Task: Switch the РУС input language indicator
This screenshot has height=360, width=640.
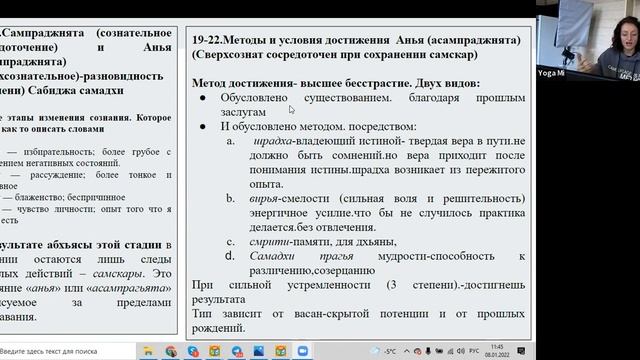Action: coord(474,351)
